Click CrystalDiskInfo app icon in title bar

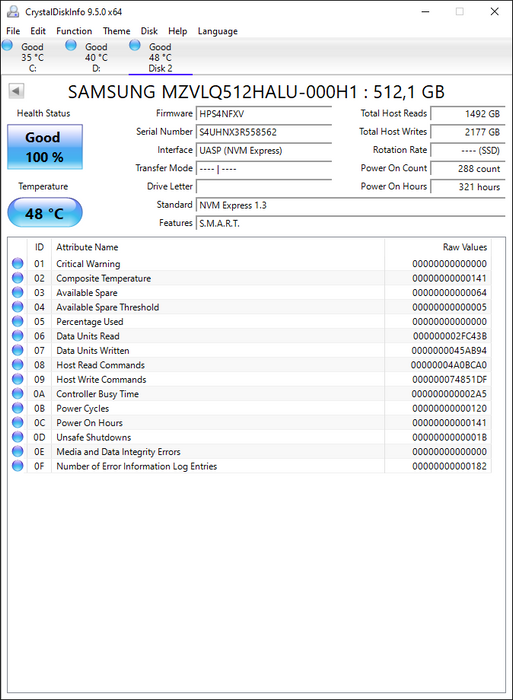click(x=13, y=11)
